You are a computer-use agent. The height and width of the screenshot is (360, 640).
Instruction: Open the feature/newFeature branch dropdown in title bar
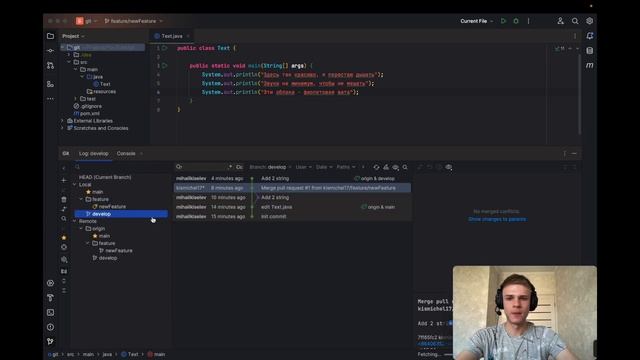pyautogui.click(x=133, y=21)
